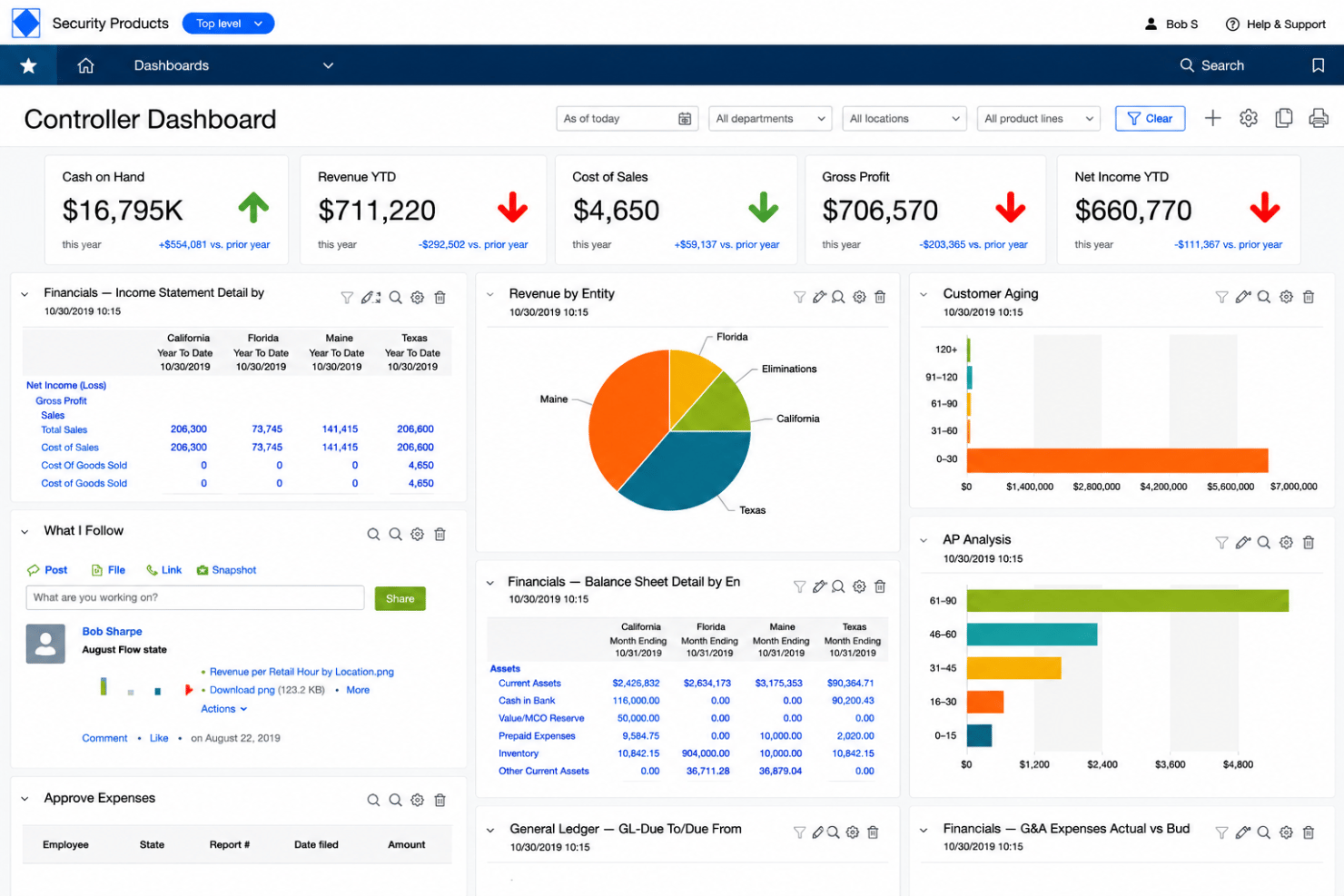
Task: Click the +$554,081 vs. prior year link
Action: (214, 244)
